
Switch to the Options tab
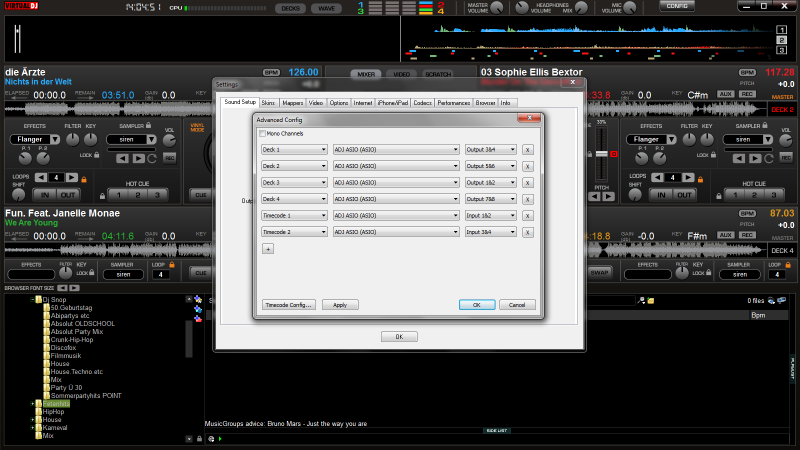click(x=339, y=103)
